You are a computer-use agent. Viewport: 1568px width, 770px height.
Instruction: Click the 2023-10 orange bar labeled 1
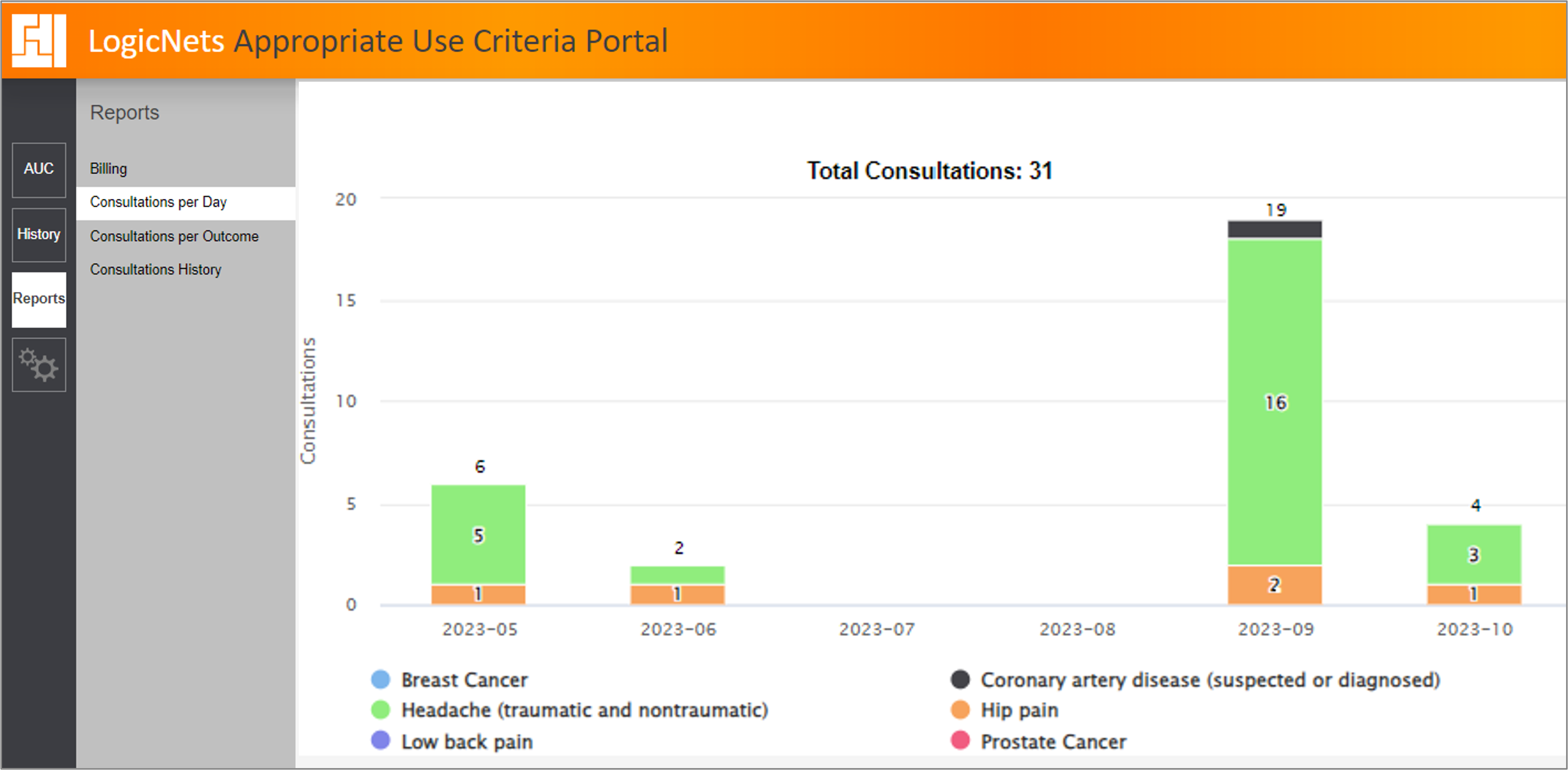coord(1473,595)
